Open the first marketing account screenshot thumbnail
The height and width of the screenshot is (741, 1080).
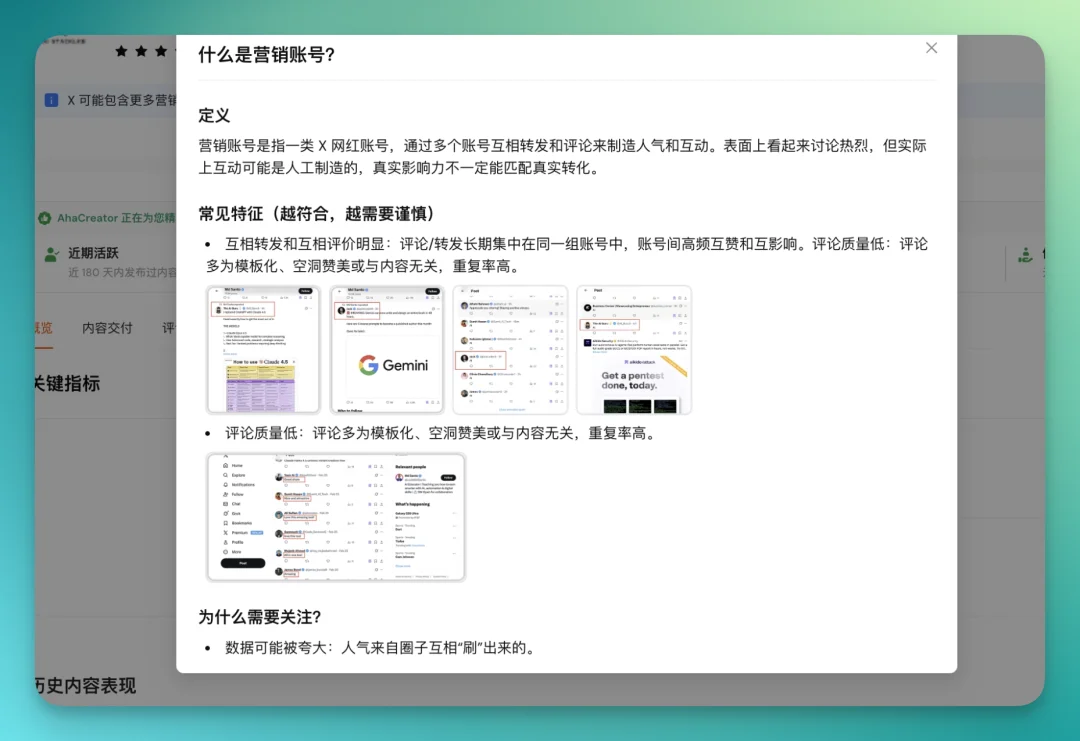click(263, 349)
